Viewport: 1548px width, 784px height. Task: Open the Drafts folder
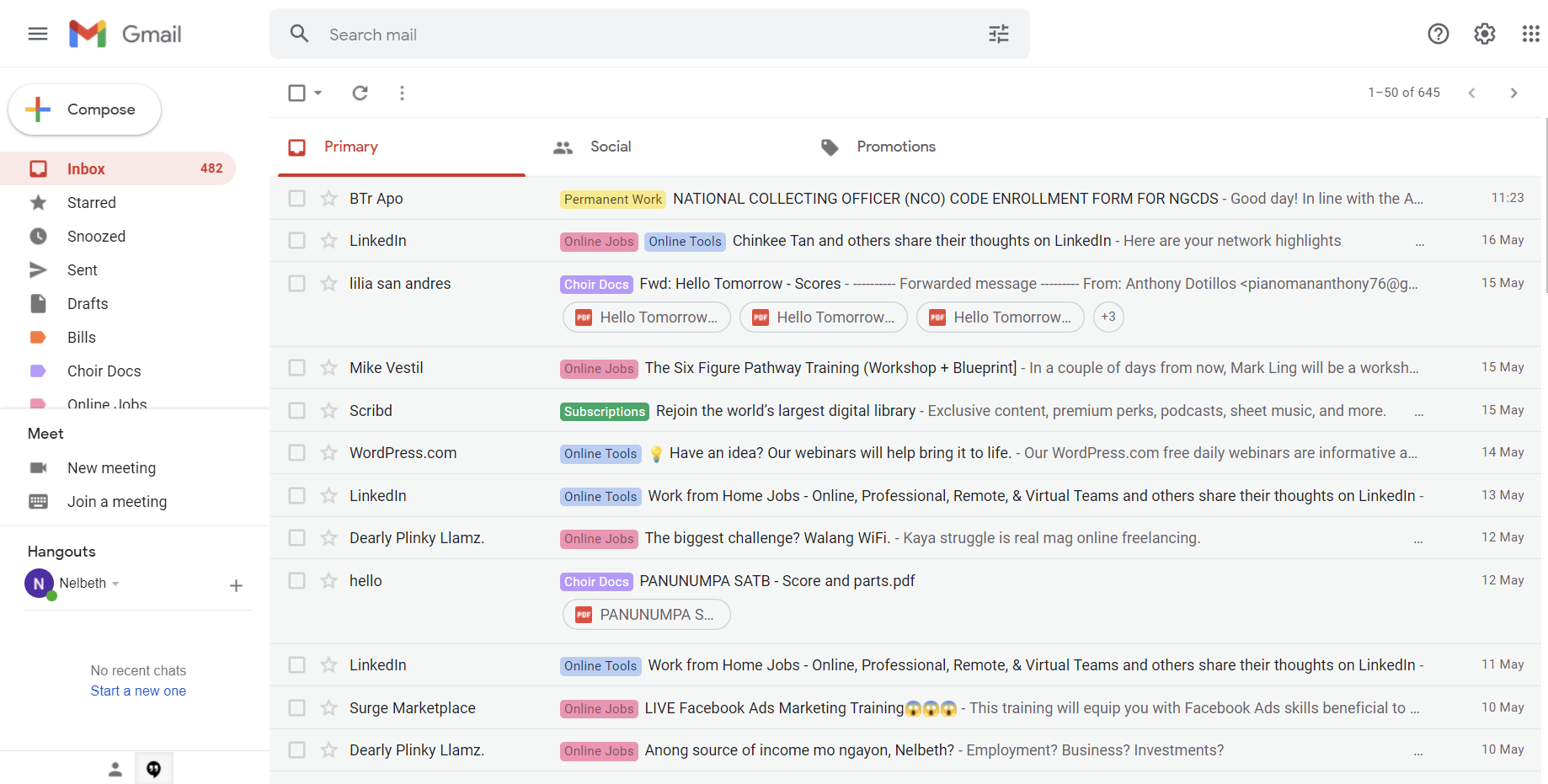click(118, 303)
